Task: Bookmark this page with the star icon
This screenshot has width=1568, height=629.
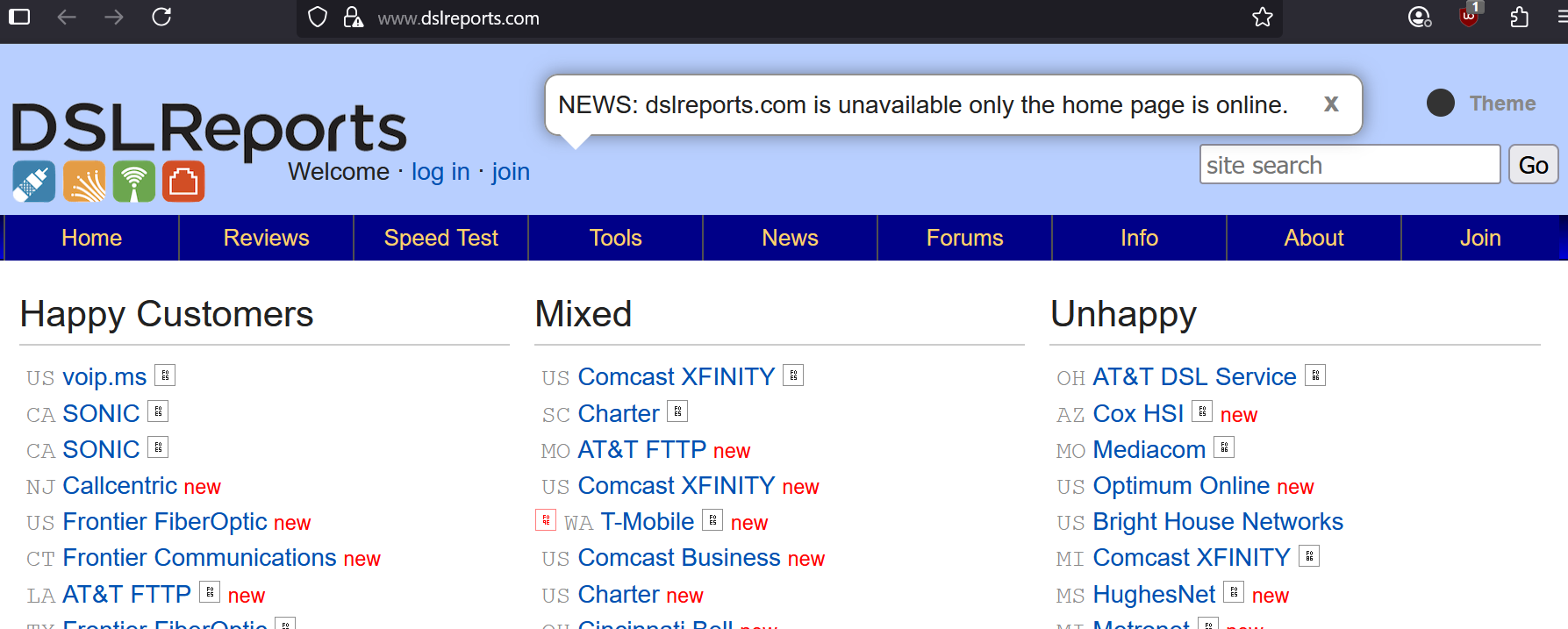Action: [1262, 18]
